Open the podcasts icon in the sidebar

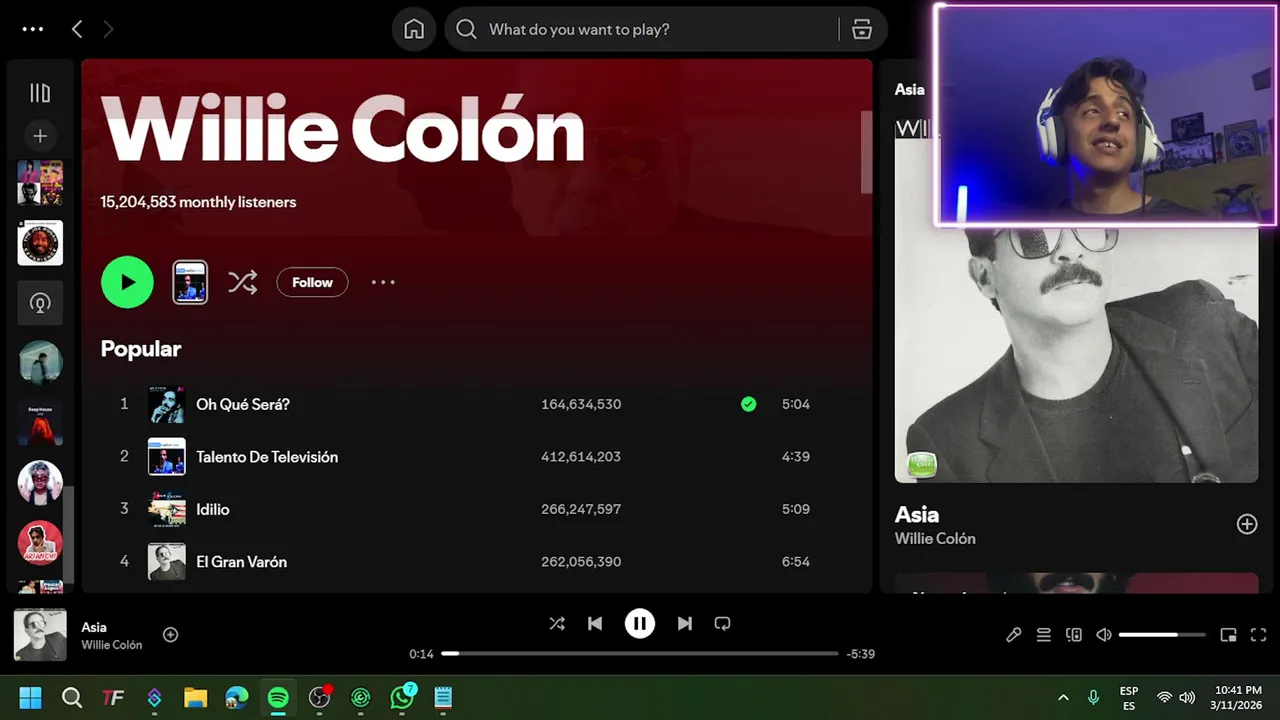[x=40, y=303]
